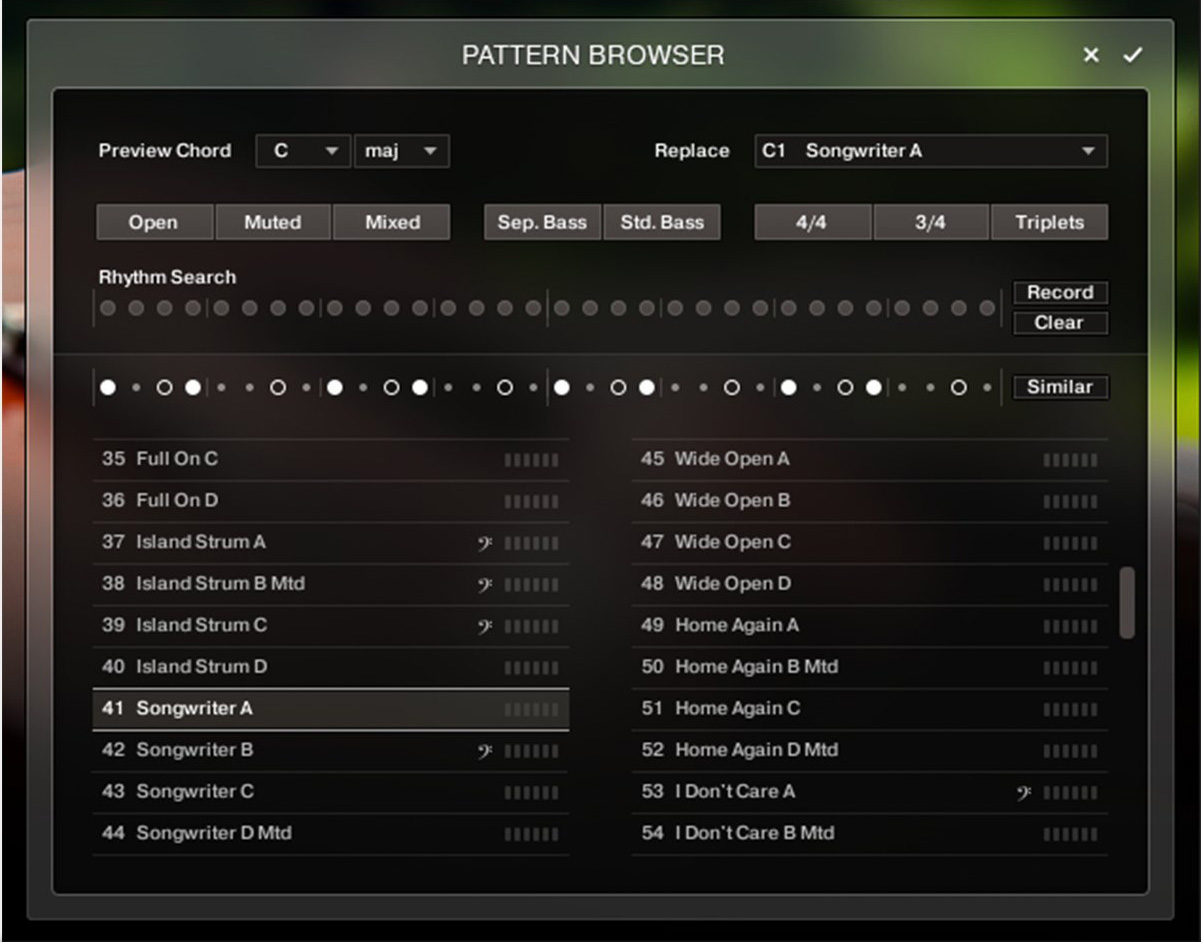Open the Preview Chord root note dropdown
Image resolution: width=1201 pixels, height=942 pixels.
(x=302, y=151)
